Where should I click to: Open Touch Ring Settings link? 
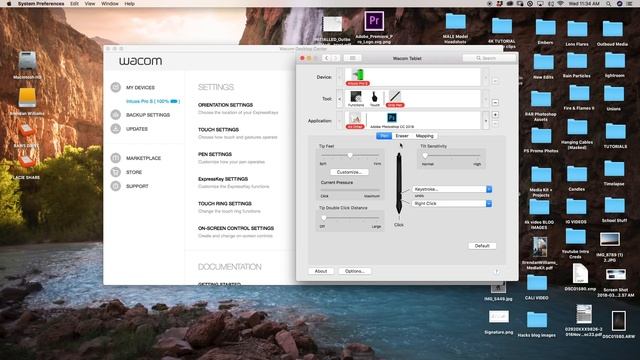click(225, 203)
